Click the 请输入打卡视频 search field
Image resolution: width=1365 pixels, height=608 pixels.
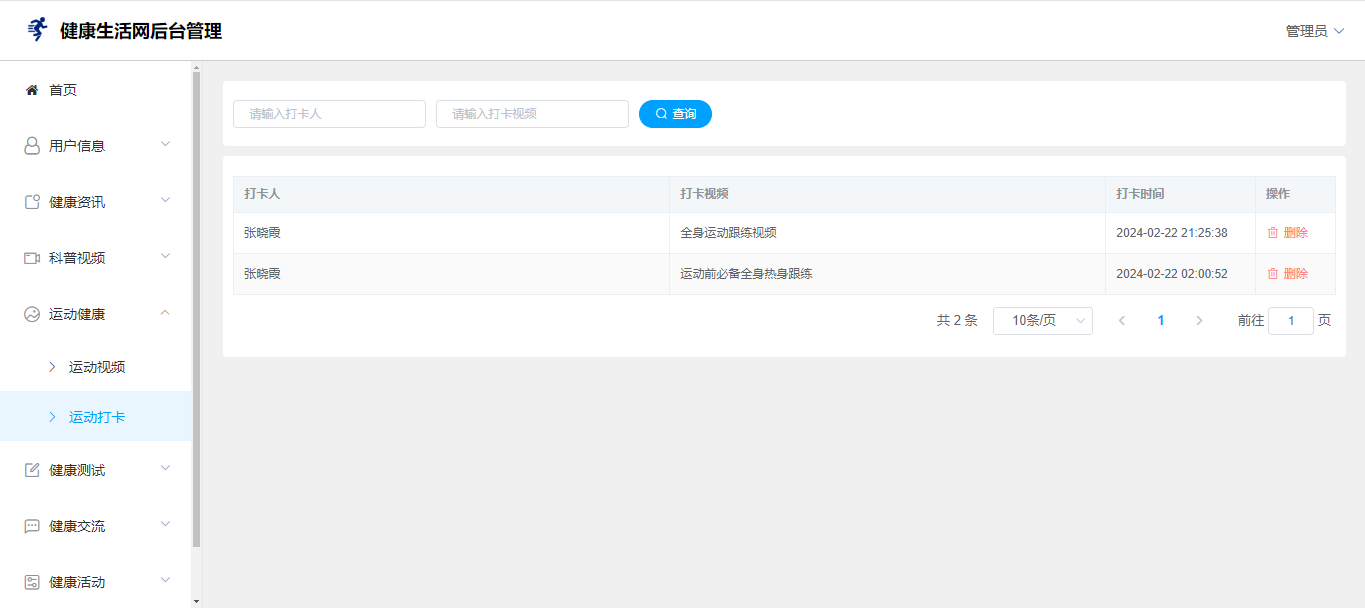pyautogui.click(x=532, y=114)
